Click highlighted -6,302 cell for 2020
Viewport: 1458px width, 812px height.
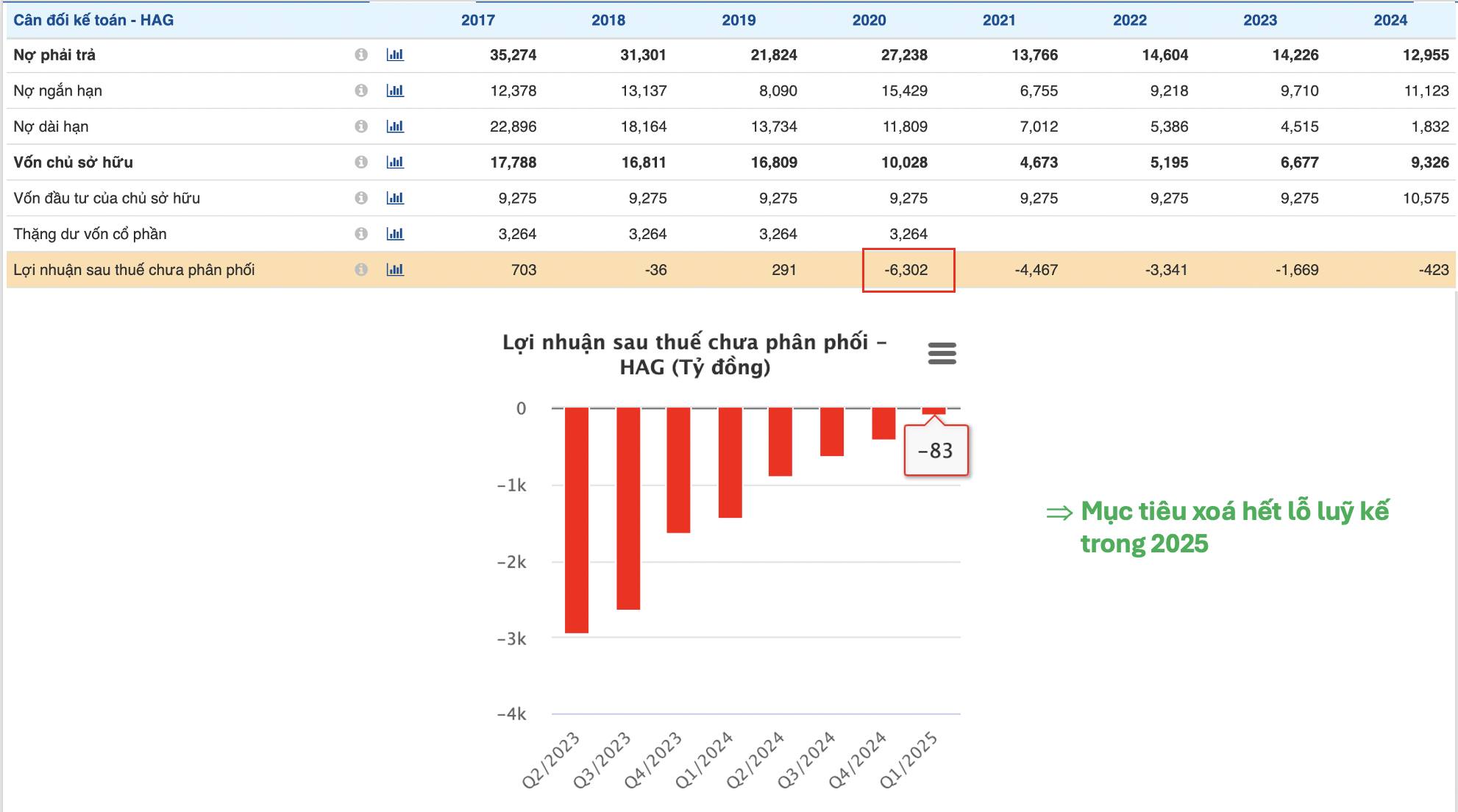[908, 270]
